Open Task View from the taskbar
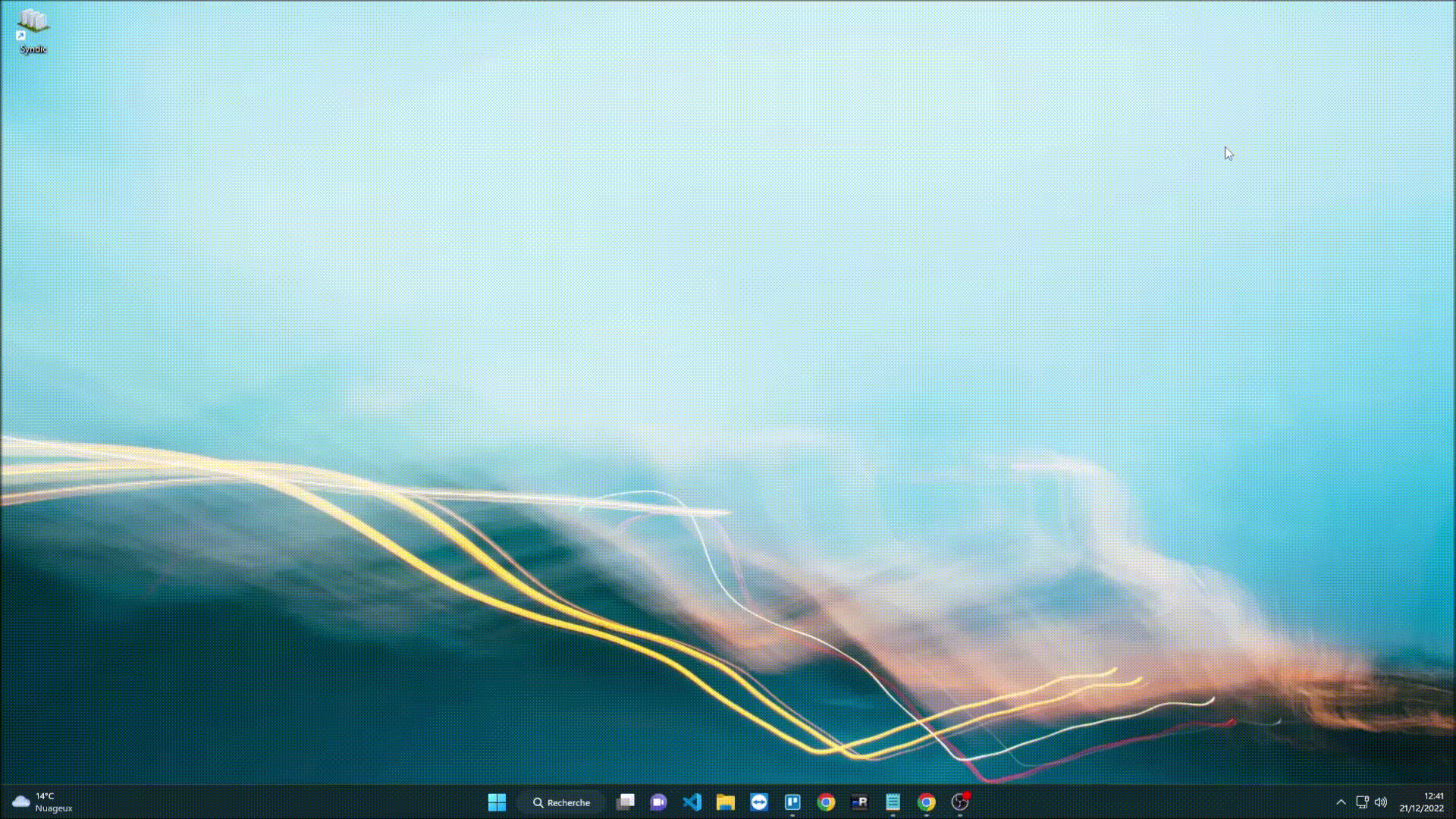This screenshot has height=819, width=1456. 626,802
